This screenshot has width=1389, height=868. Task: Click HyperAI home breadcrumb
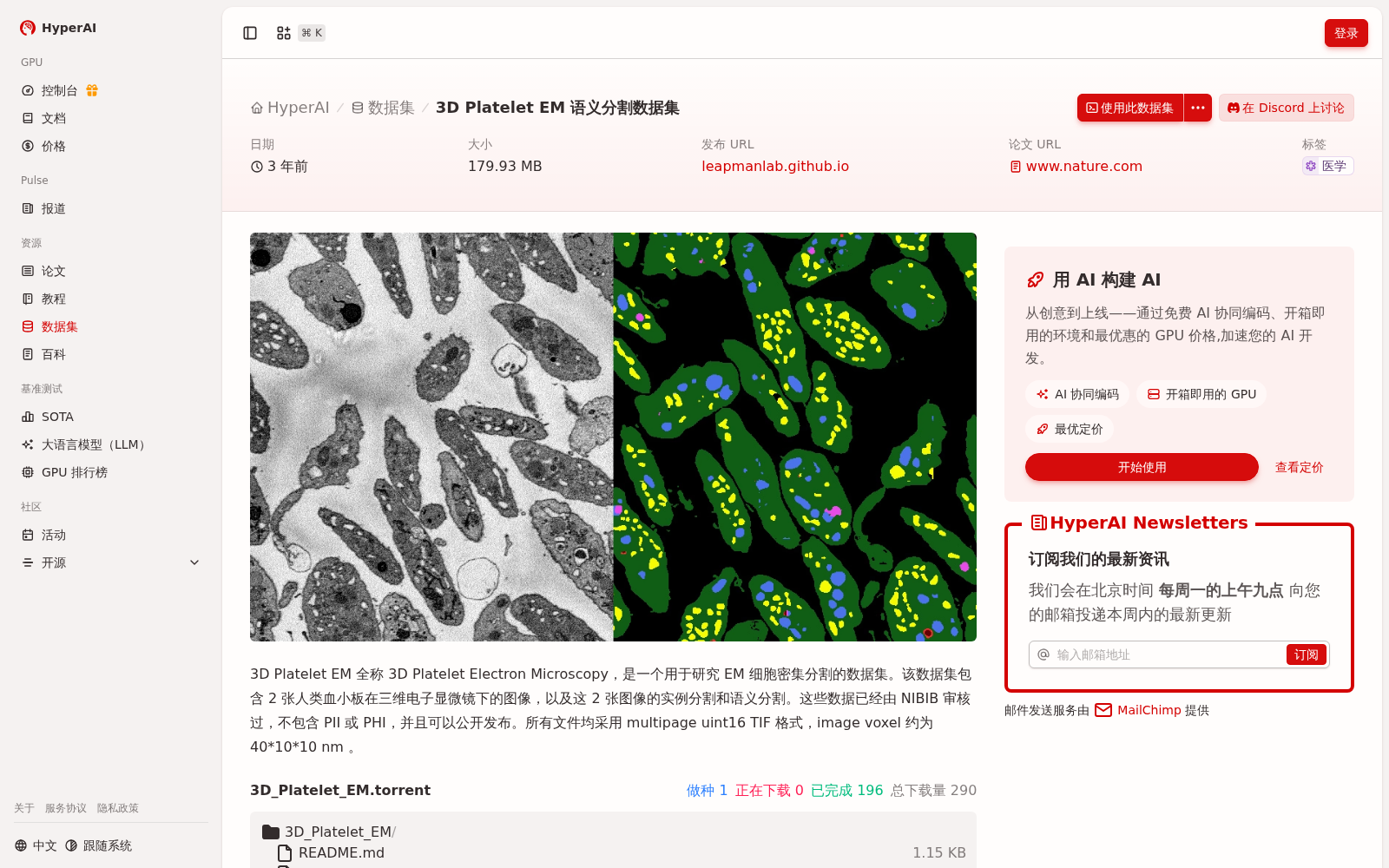tap(290, 108)
